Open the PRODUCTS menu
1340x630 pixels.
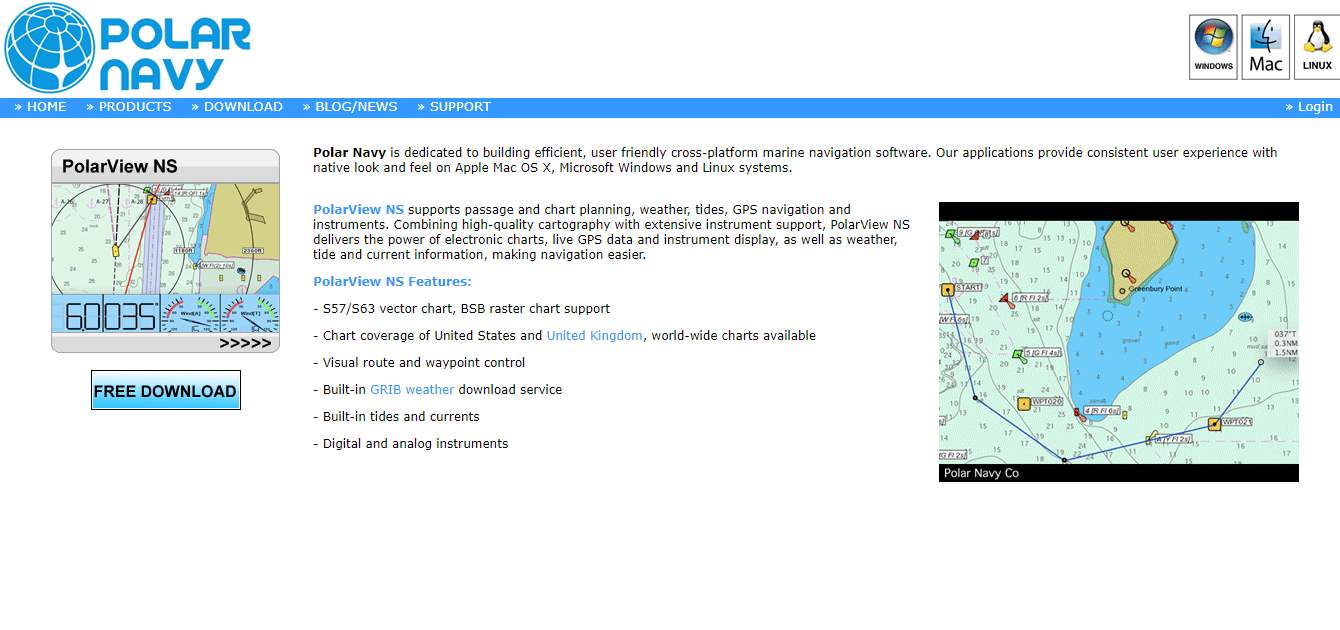click(x=134, y=106)
